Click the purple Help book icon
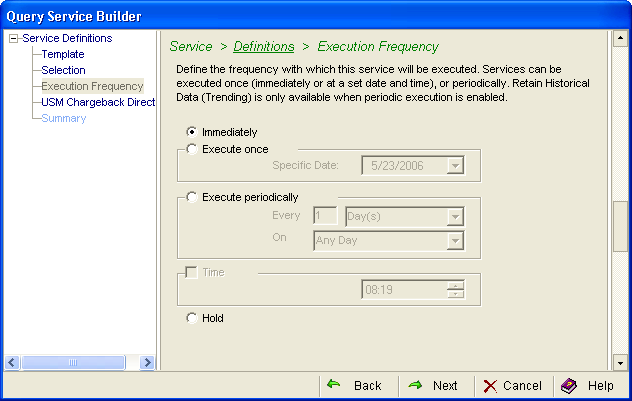This screenshot has width=632, height=401. (569, 386)
